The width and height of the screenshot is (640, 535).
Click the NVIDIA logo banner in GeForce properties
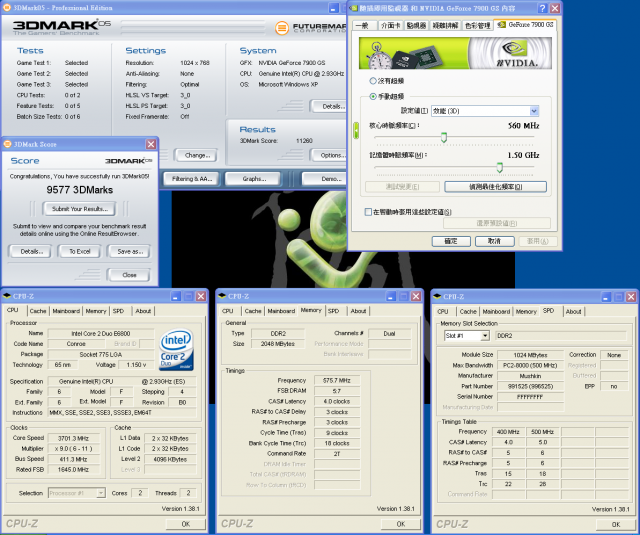455,53
